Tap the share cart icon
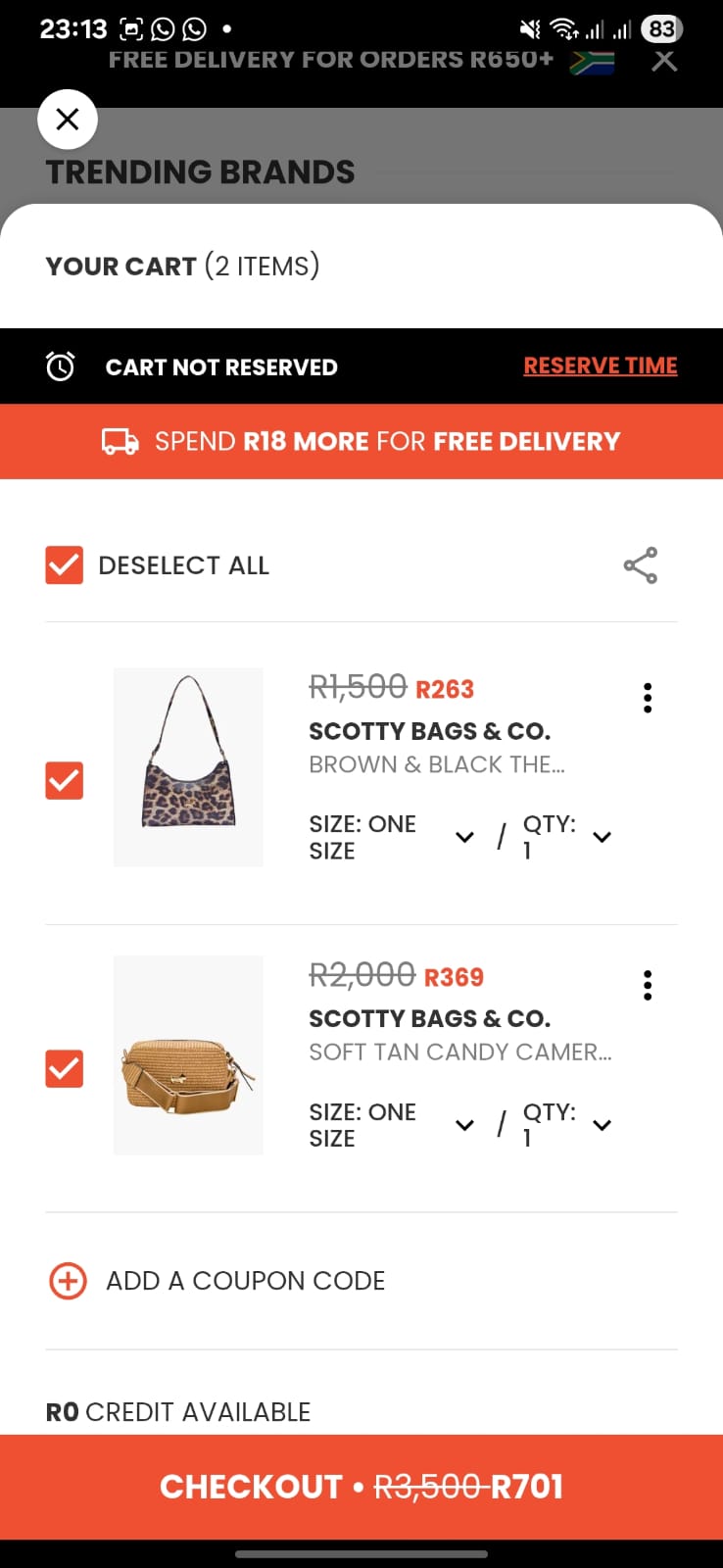The image size is (723, 1568). [641, 565]
